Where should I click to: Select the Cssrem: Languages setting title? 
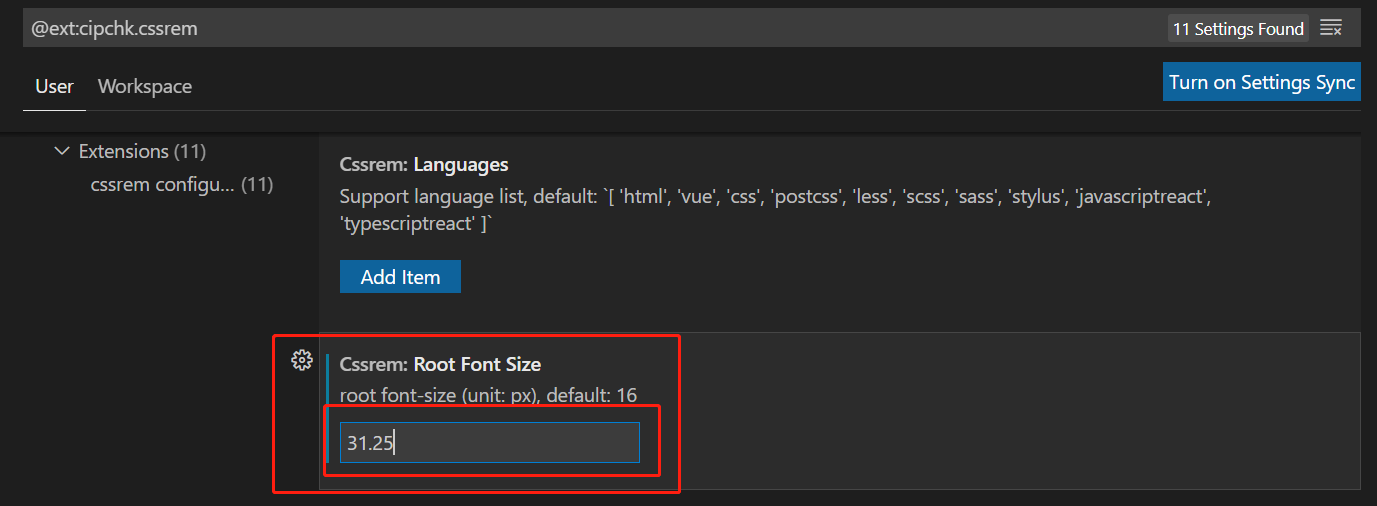point(424,164)
